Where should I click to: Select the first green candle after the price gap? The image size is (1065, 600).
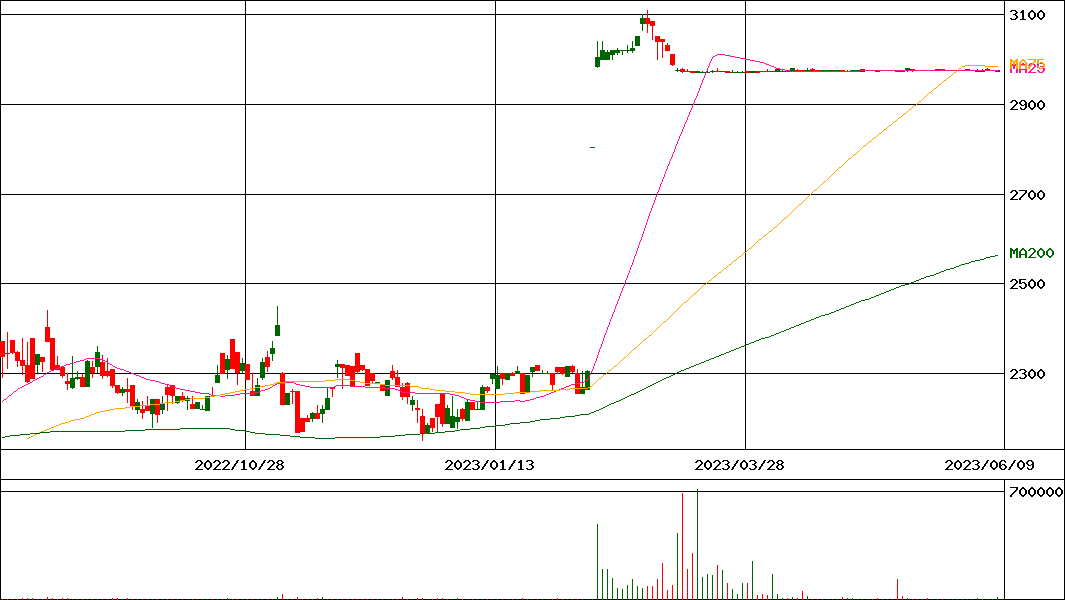point(597,60)
